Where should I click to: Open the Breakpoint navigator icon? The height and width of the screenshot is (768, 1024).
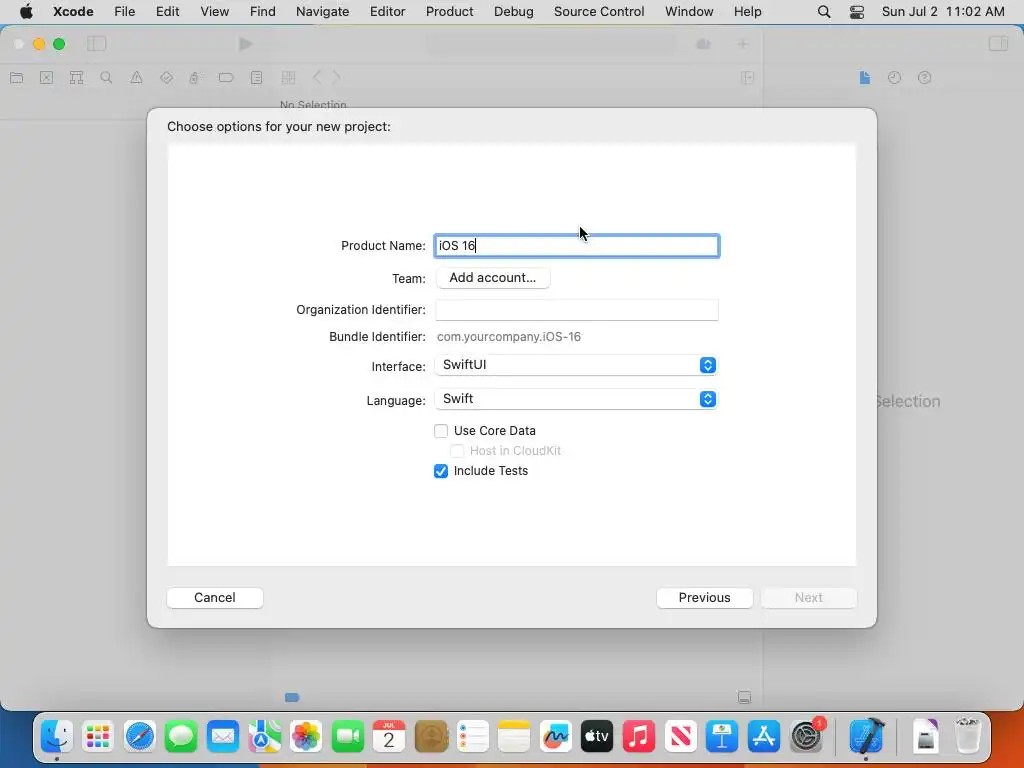[226, 78]
